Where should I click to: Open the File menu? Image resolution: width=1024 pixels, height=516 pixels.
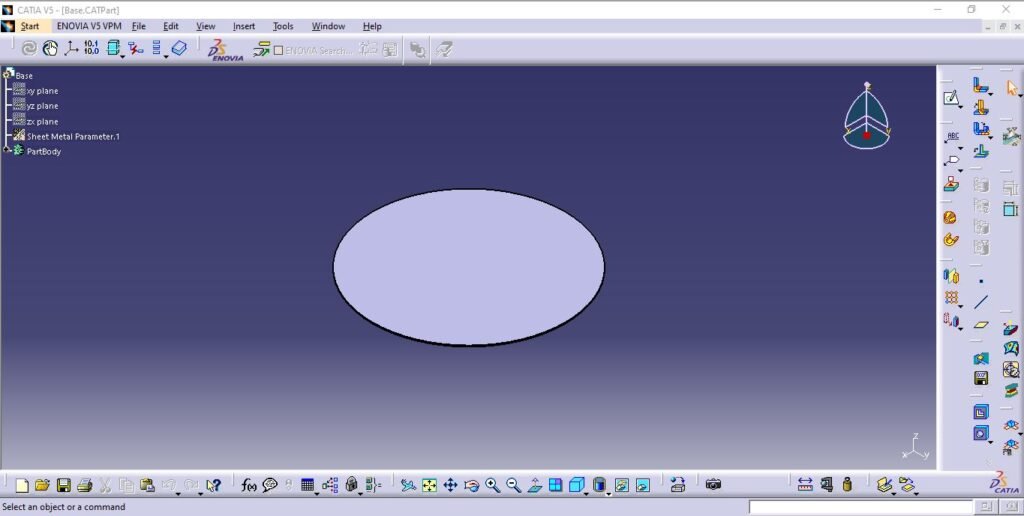[x=138, y=26]
